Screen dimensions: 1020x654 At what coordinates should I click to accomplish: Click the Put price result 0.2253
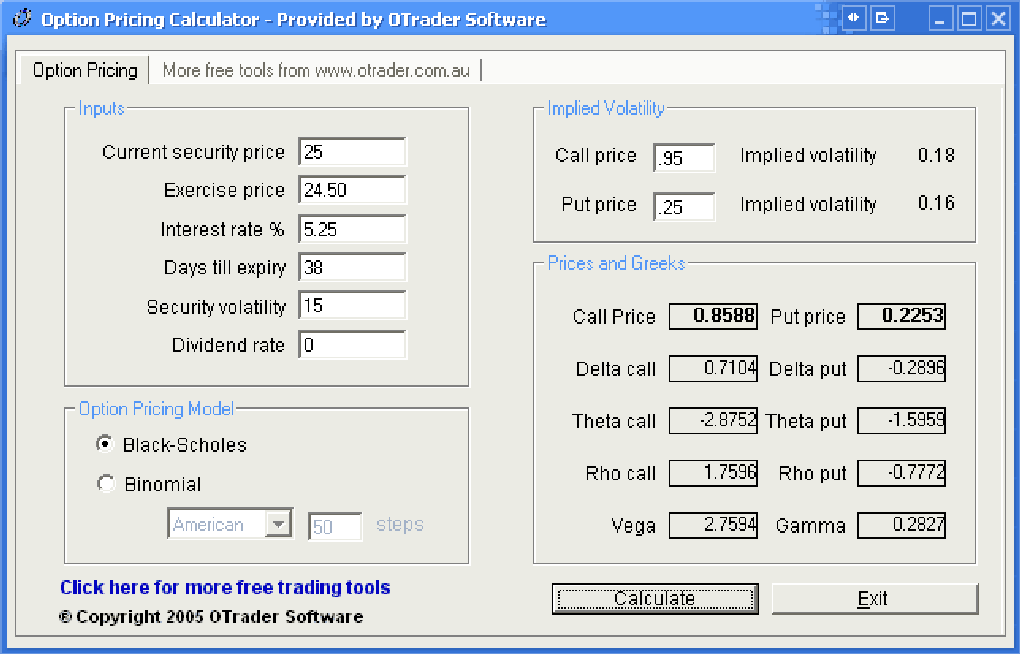(901, 316)
